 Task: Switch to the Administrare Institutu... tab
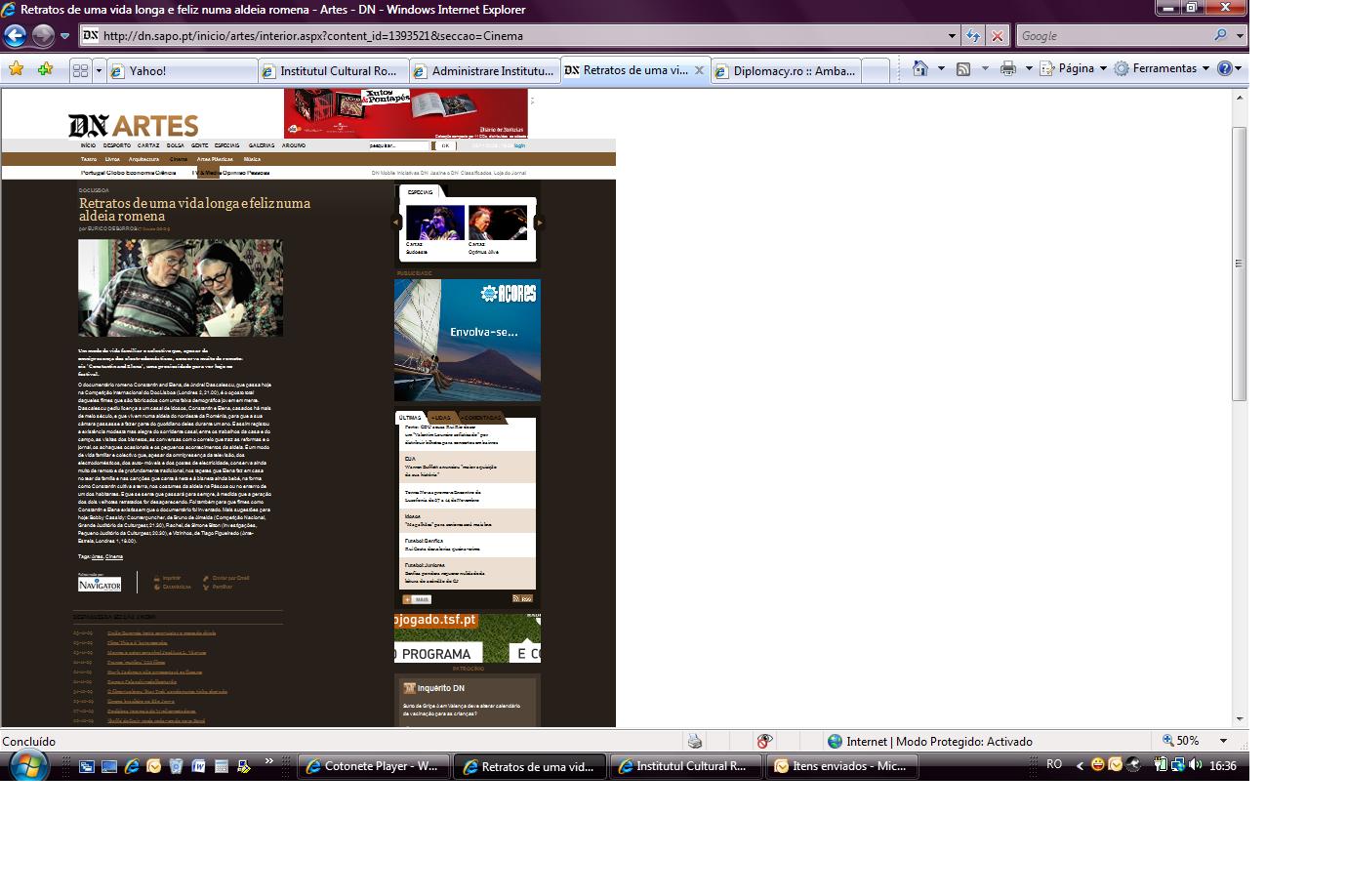484,70
